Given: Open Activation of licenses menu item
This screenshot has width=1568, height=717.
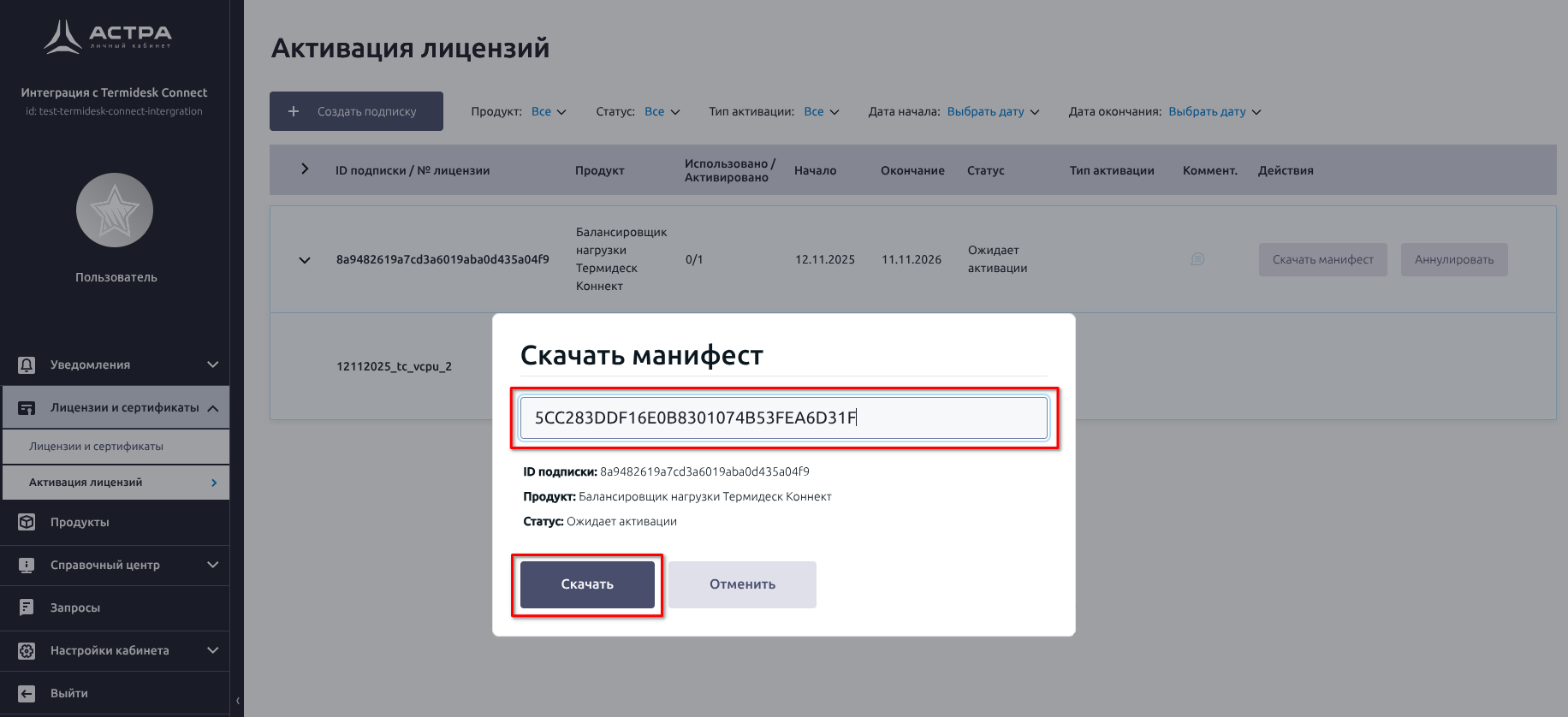Looking at the screenshot, I should [x=116, y=483].
